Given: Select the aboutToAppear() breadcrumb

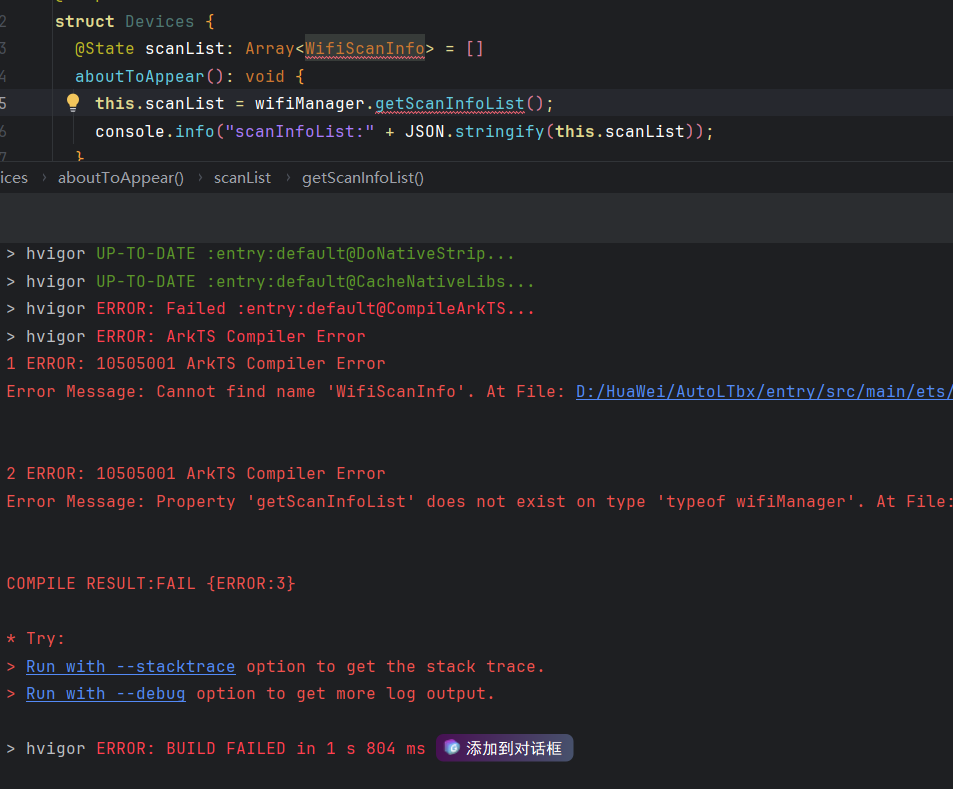Looking at the screenshot, I should tap(121, 177).
